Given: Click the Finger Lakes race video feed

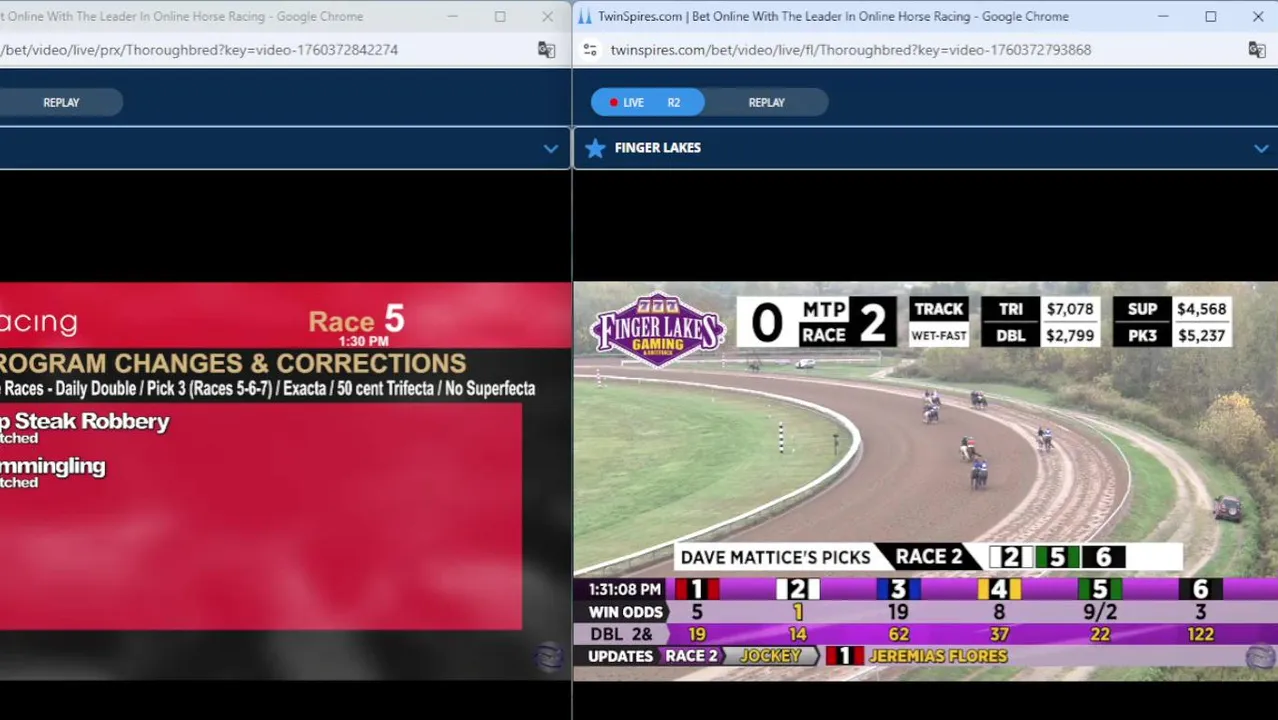Looking at the screenshot, I should pyautogui.click(x=925, y=480).
